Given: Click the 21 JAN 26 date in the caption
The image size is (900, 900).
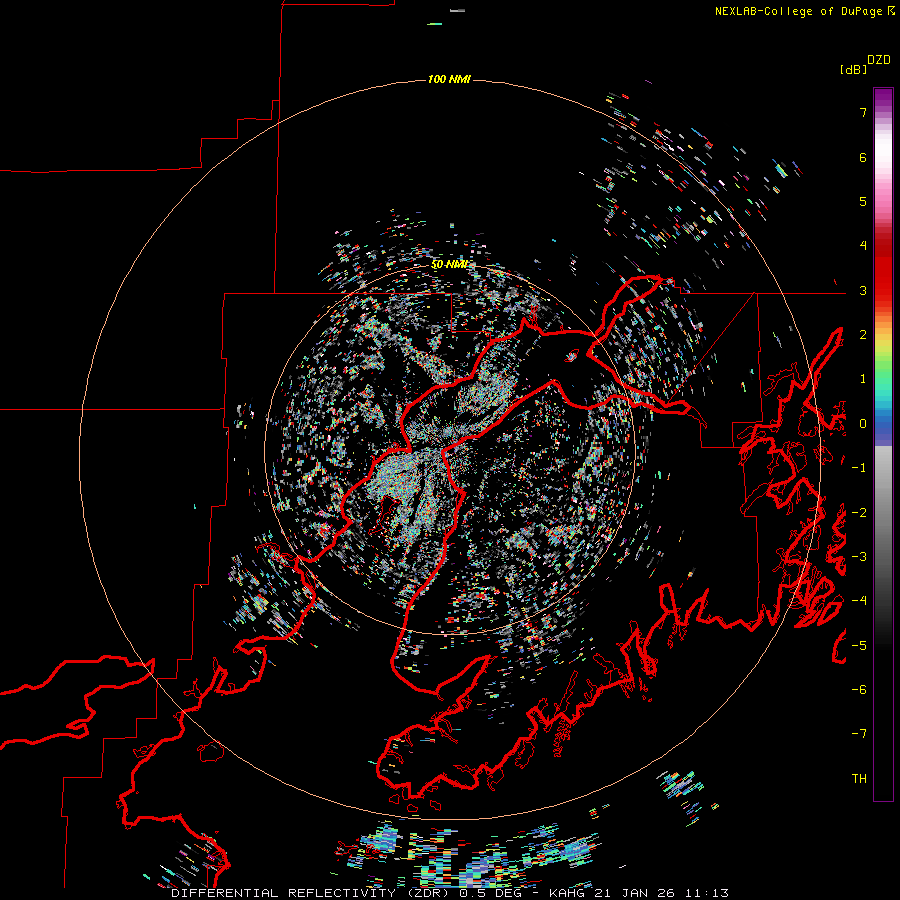Looking at the screenshot, I should click(x=637, y=893).
